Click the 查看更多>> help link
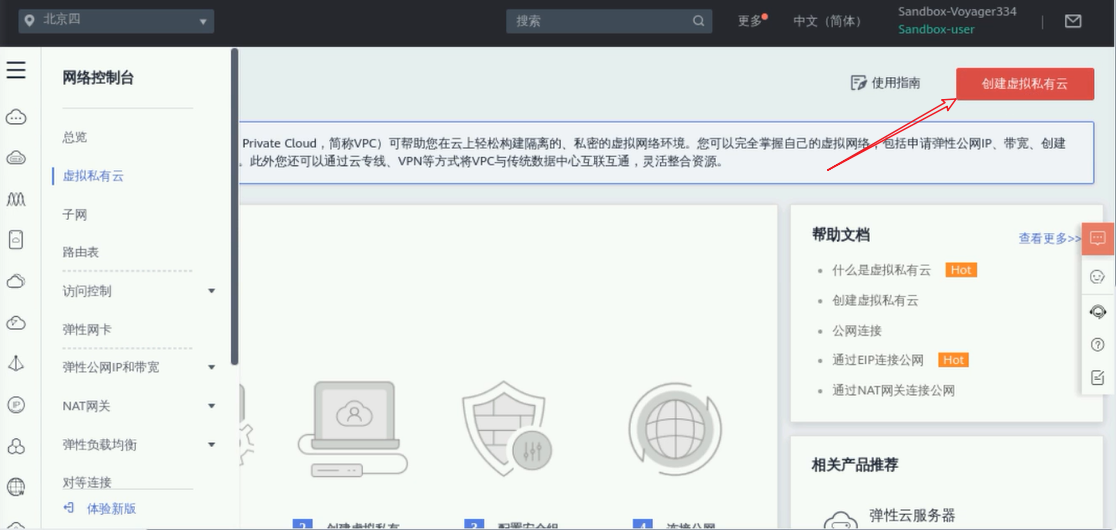This screenshot has height=530, width=1116. click(x=1051, y=238)
